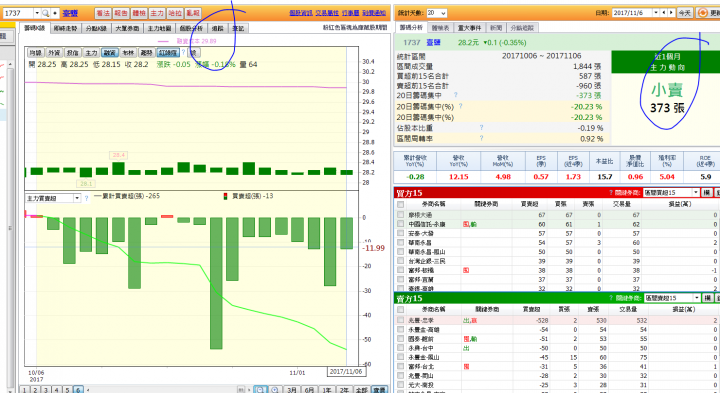The width and height of the screenshot is (720, 393).
Task: Switch to the 重大事件 tab
Action: pyautogui.click(x=469, y=28)
